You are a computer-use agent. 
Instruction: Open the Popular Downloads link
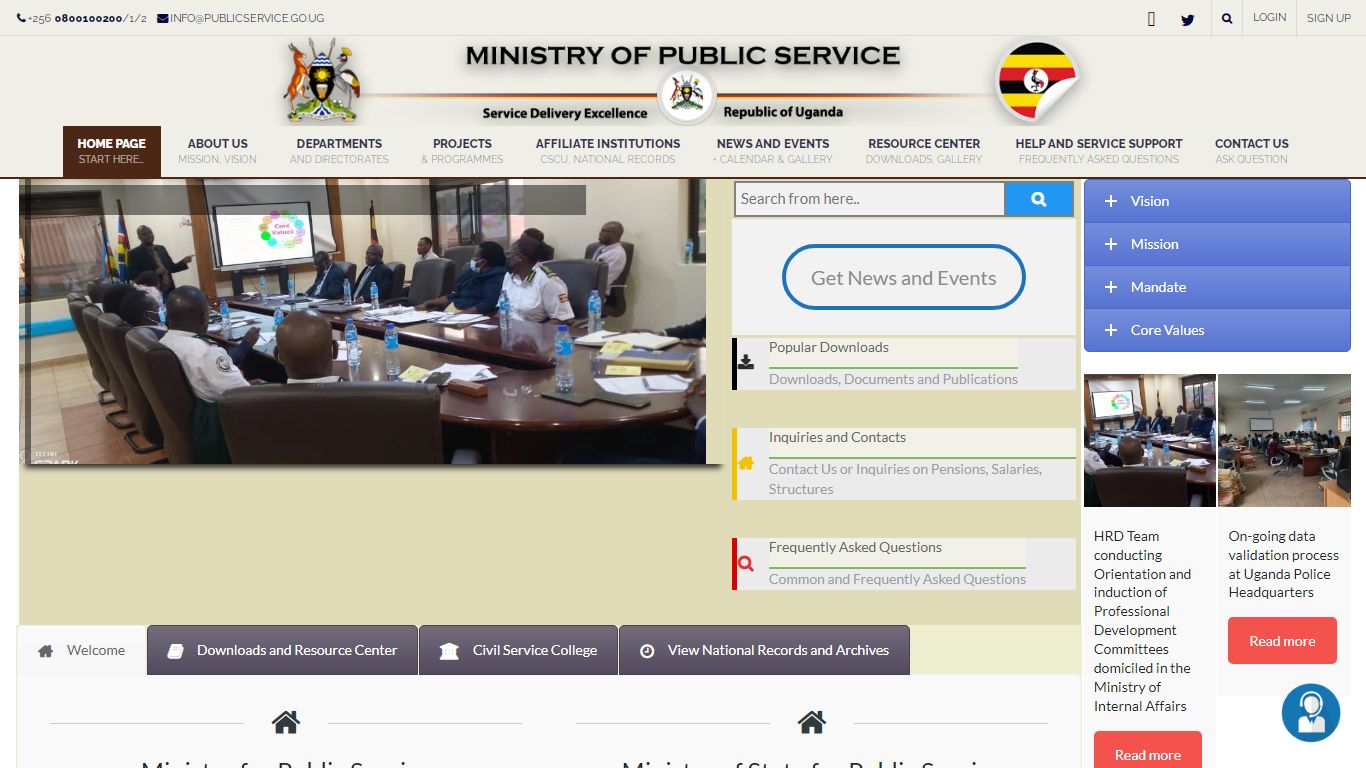(x=829, y=347)
